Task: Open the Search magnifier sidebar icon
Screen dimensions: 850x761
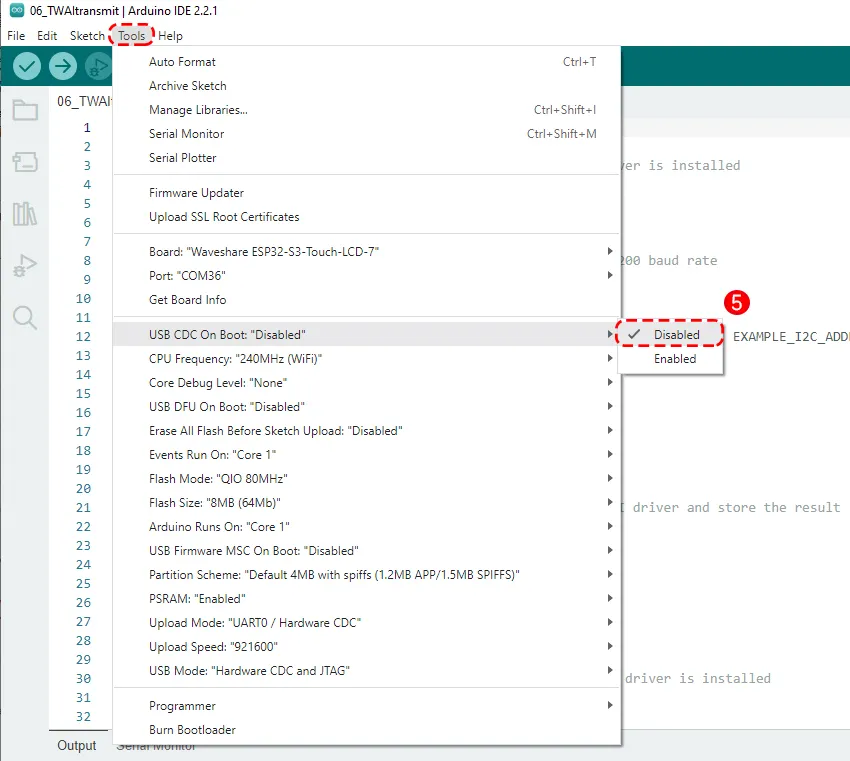Action: click(x=25, y=318)
